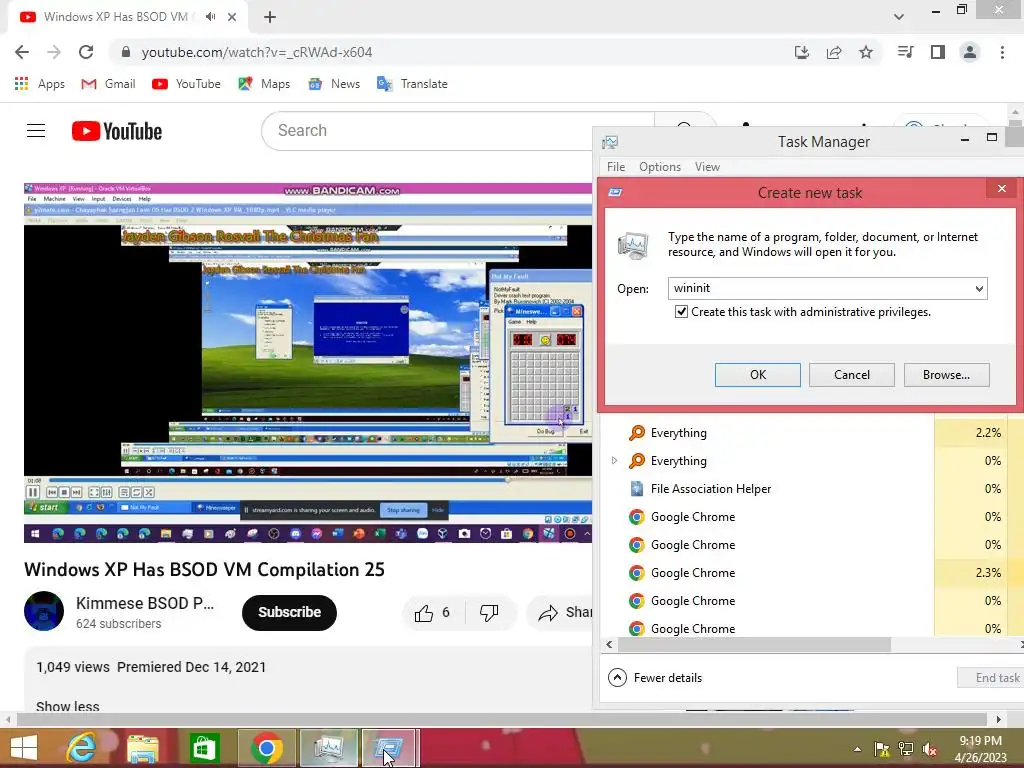Image resolution: width=1024 pixels, height=768 pixels.
Task: Open the YouTube bookmark
Action: pos(186,84)
